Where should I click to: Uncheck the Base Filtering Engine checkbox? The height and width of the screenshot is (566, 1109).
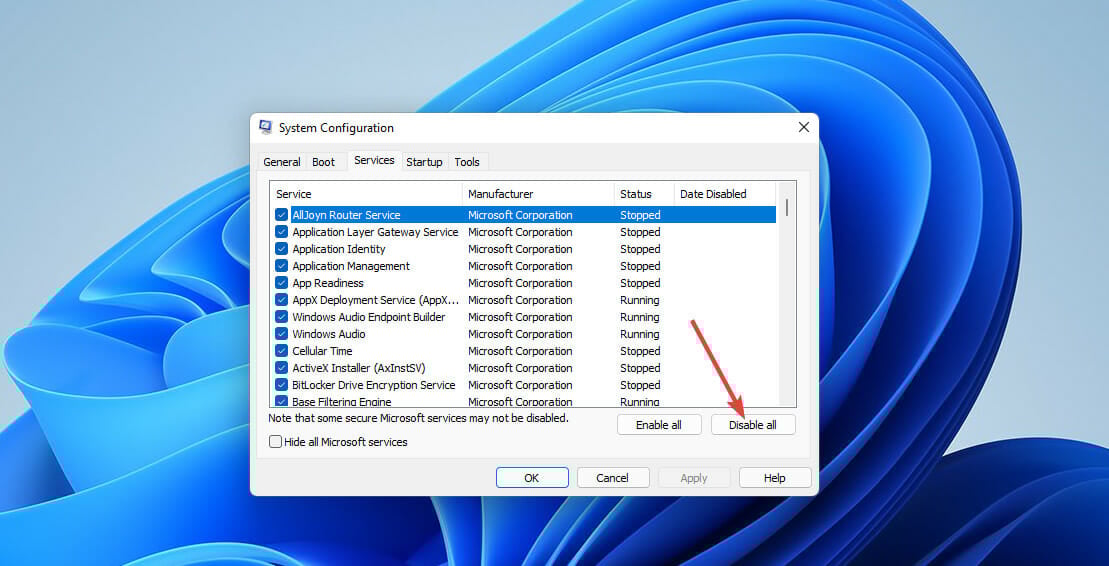pyautogui.click(x=281, y=401)
